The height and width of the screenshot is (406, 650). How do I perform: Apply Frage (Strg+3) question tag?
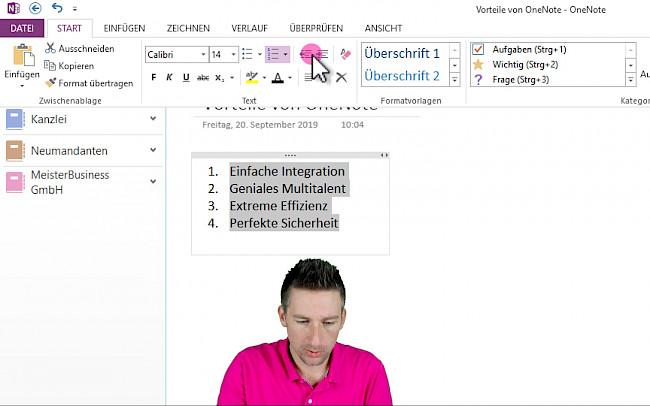pyautogui.click(x=512, y=79)
